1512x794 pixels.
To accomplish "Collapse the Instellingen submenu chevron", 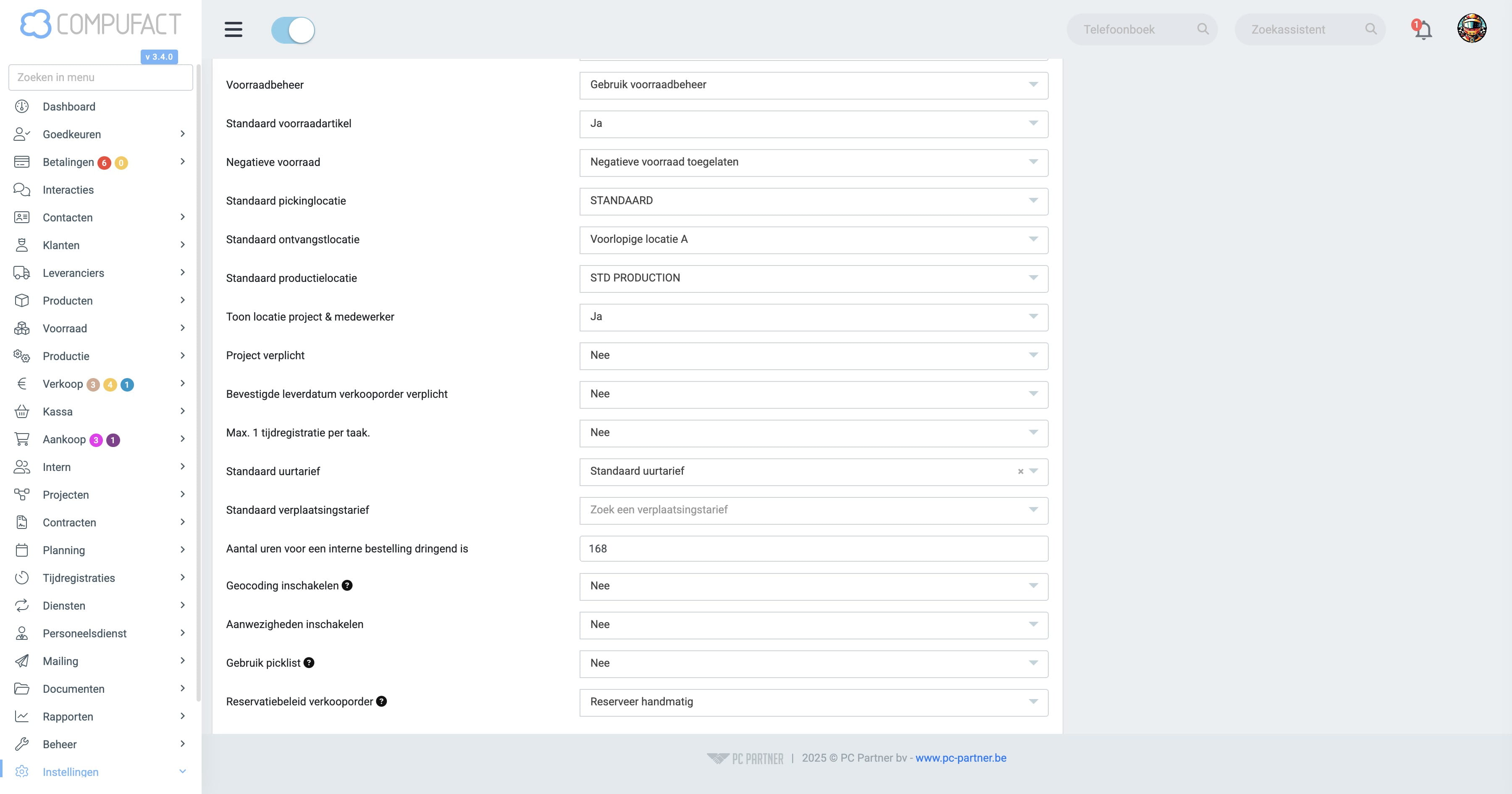I will pos(183,772).
